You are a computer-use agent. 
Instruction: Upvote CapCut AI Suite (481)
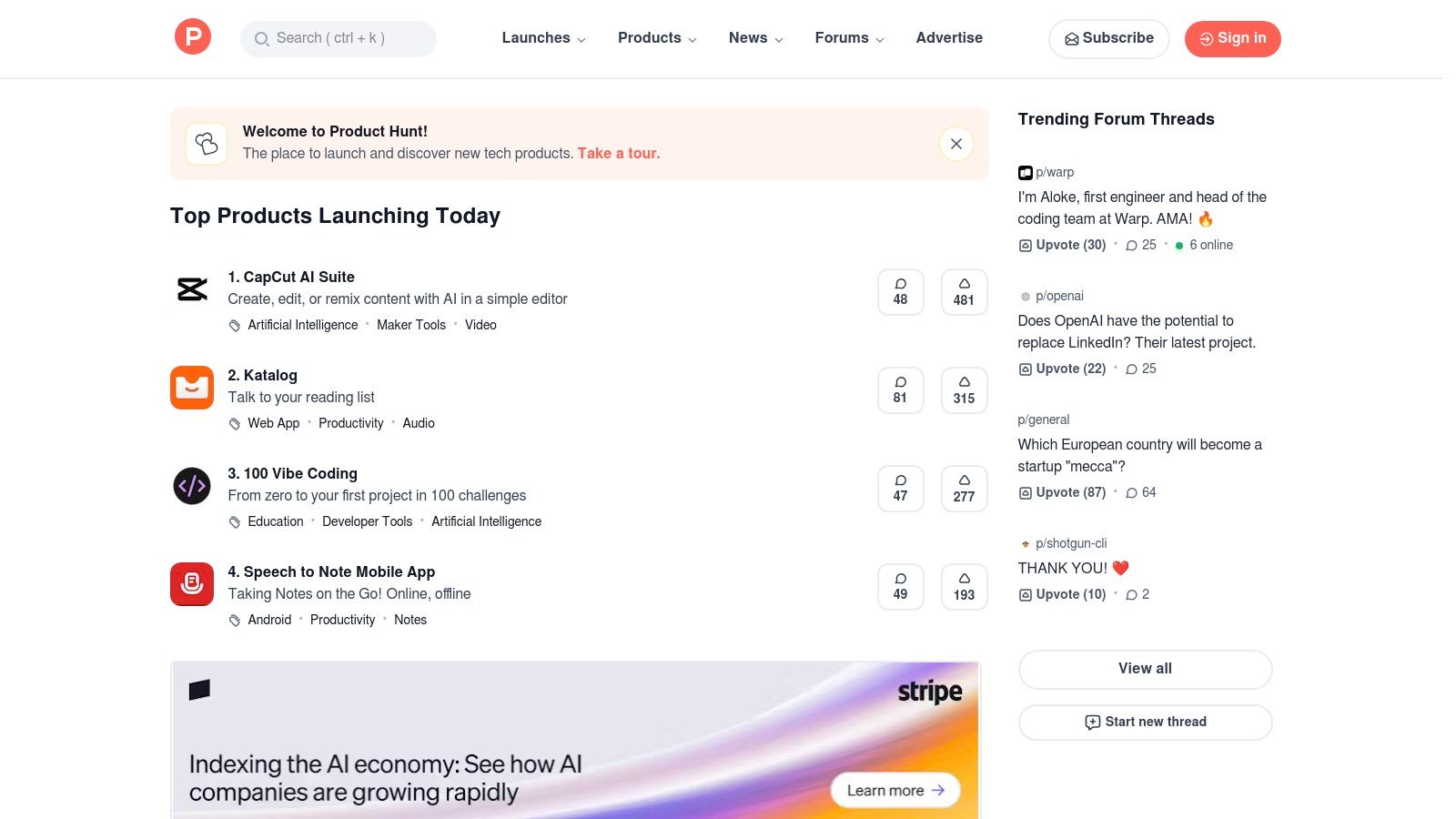[965, 292]
